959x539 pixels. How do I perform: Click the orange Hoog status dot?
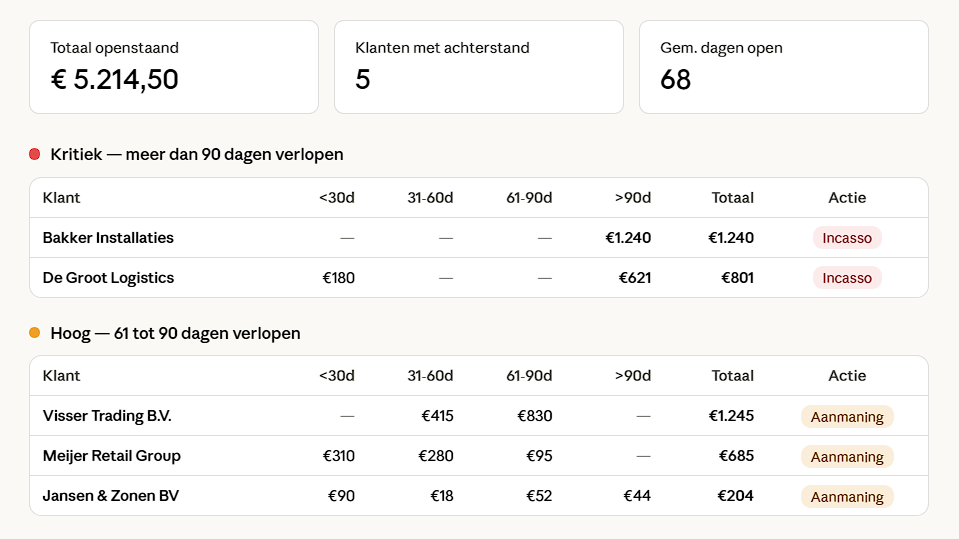[34, 333]
